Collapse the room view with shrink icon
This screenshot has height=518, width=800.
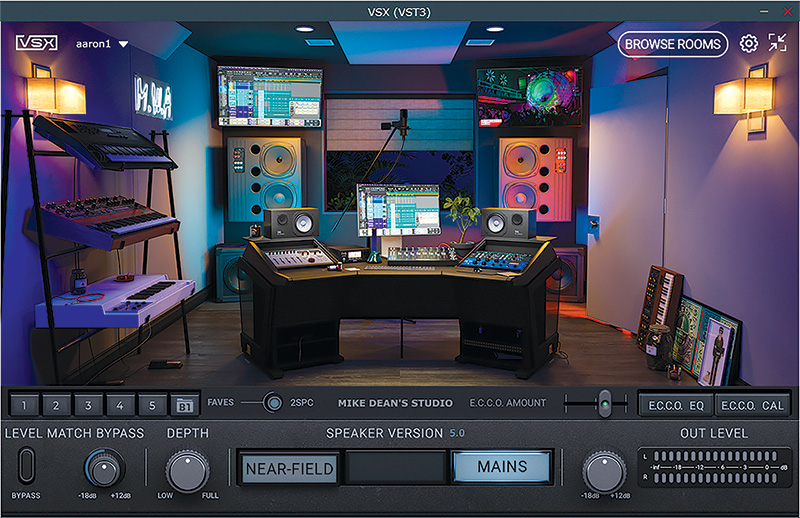pyautogui.click(x=778, y=43)
